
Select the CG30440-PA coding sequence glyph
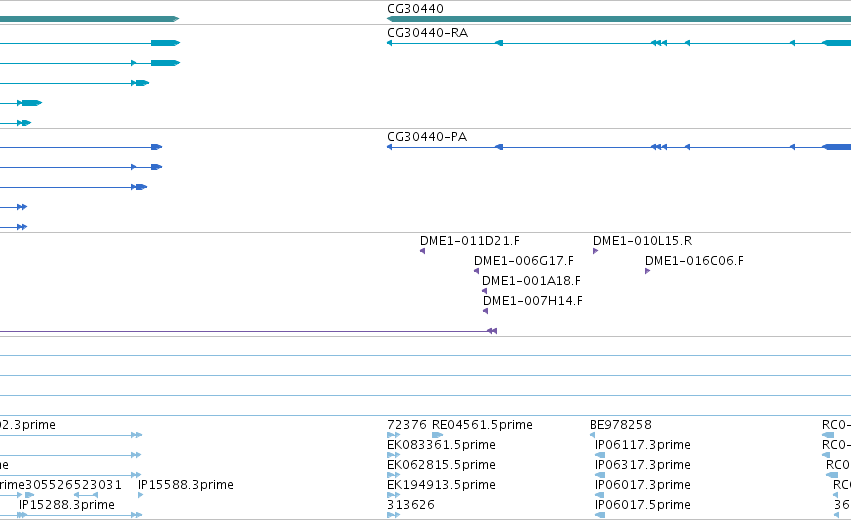click(619, 147)
